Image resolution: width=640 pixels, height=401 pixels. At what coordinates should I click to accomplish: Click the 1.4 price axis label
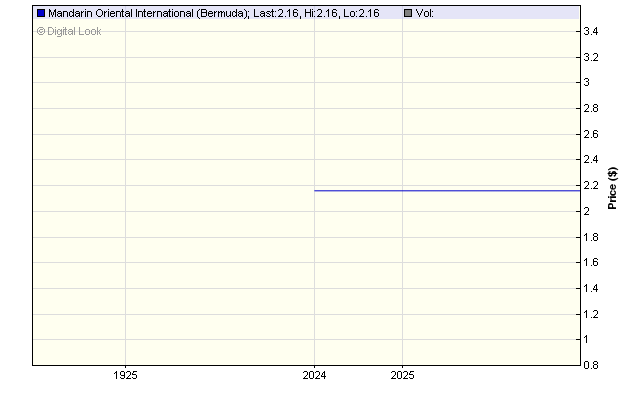tap(591, 289)
